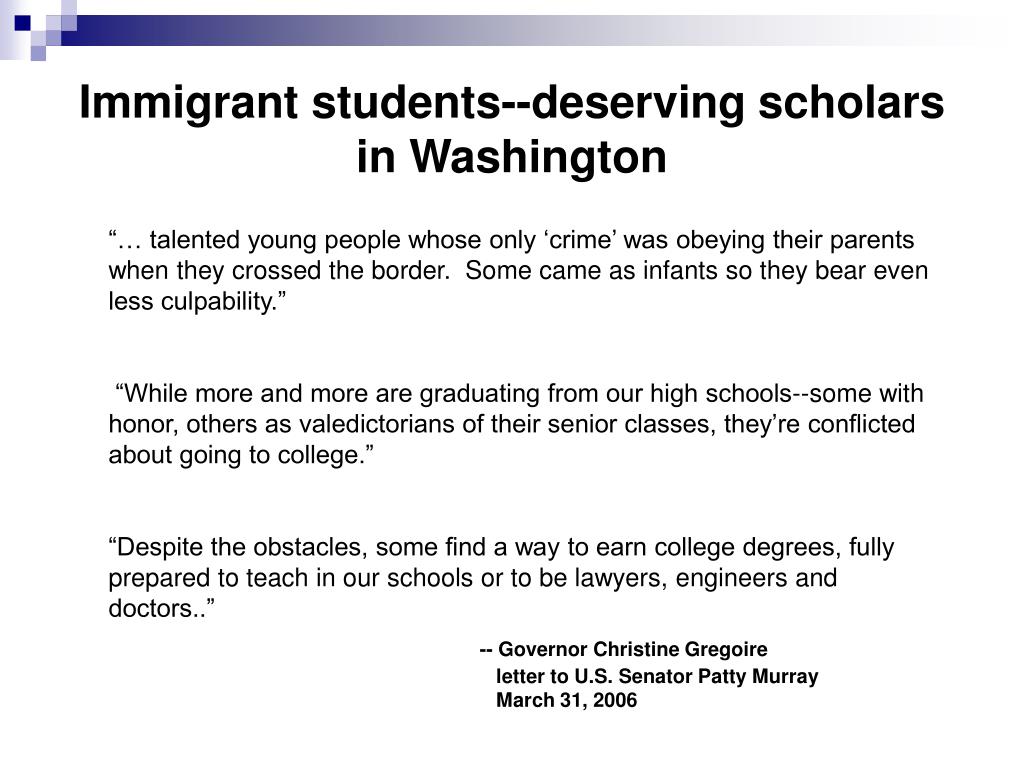Click the phrase 'engineers and' in last quote
1024x768 pixels.
click(x=756, y=578)
